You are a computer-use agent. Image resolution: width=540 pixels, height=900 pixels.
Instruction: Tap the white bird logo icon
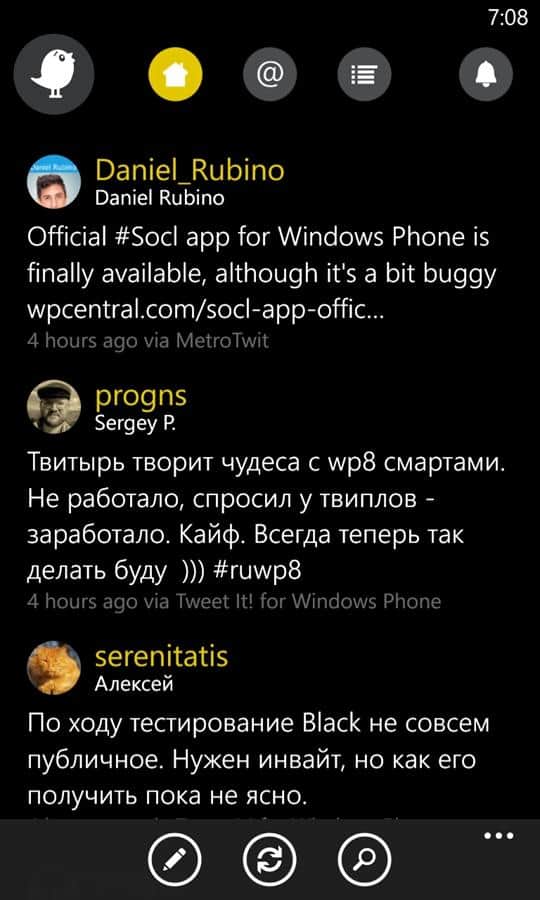(54, 74)
